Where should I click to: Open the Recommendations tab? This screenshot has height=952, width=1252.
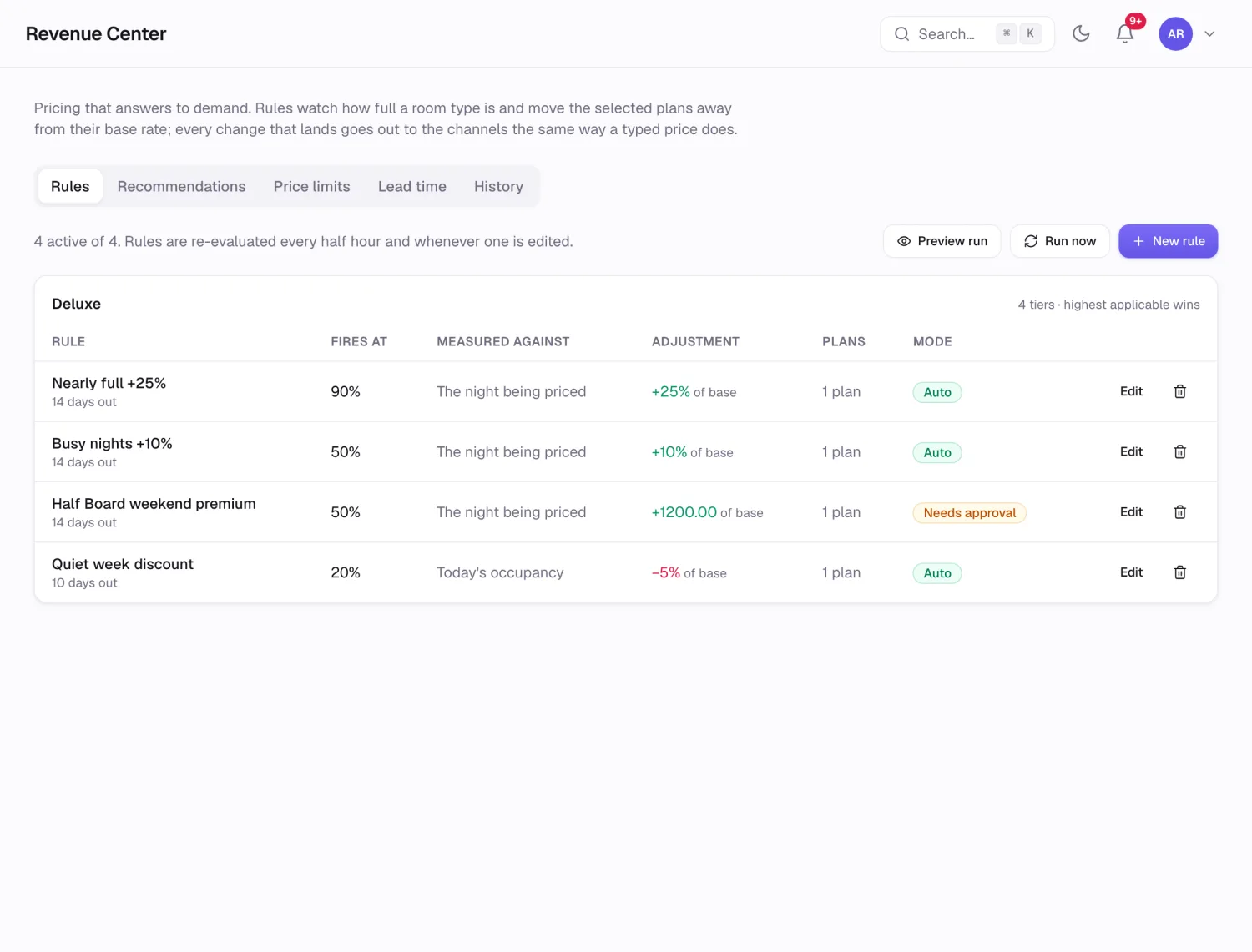coord(181,186)
